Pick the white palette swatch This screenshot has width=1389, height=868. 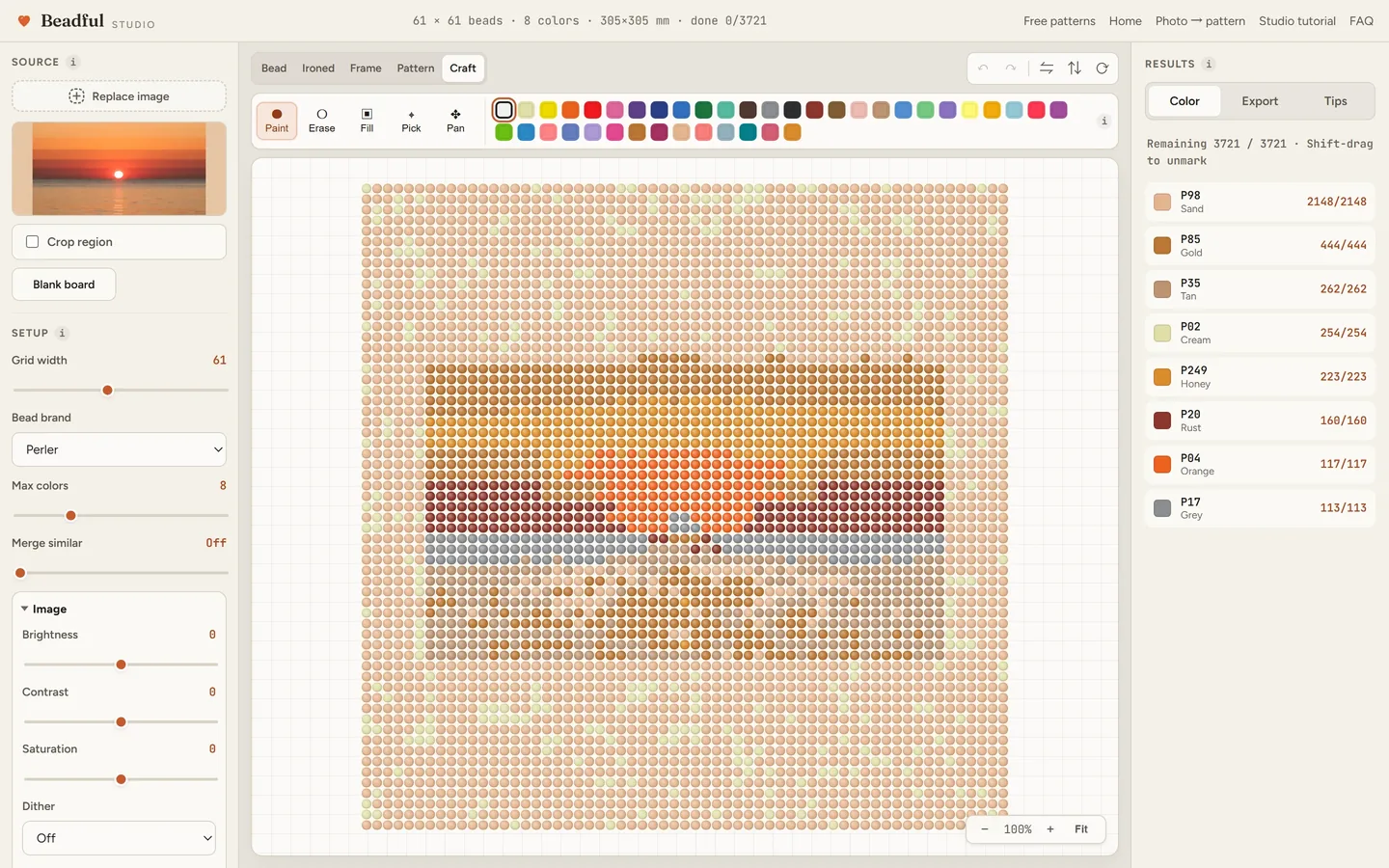click(x=504, y=110)
